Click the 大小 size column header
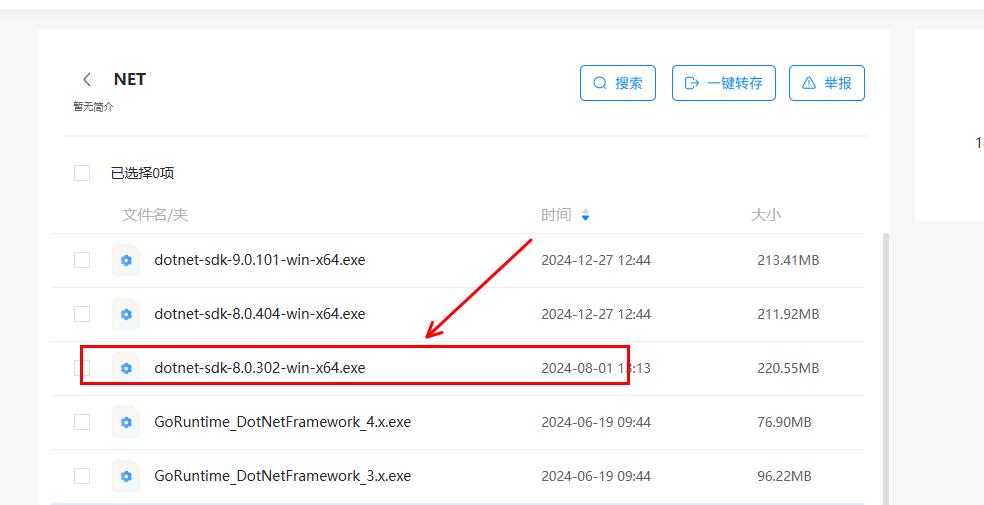984x505 pixels. (x=766, y=215)
